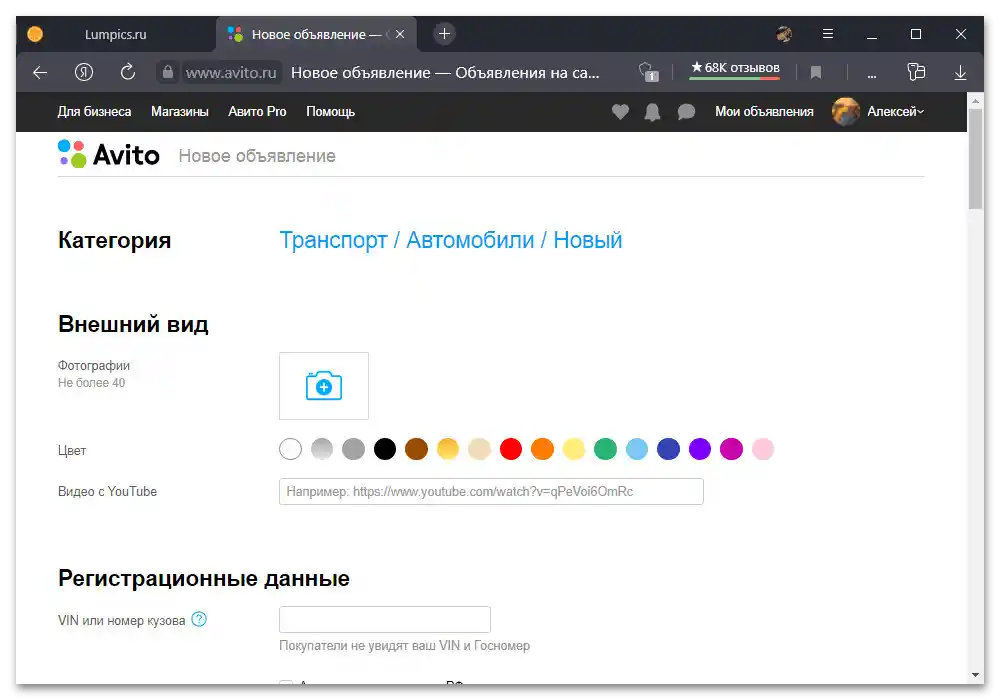Viewport: 1000px width, 700px height.
Task: Click the Алексей user avatar
Action: (x=846, y=112)
